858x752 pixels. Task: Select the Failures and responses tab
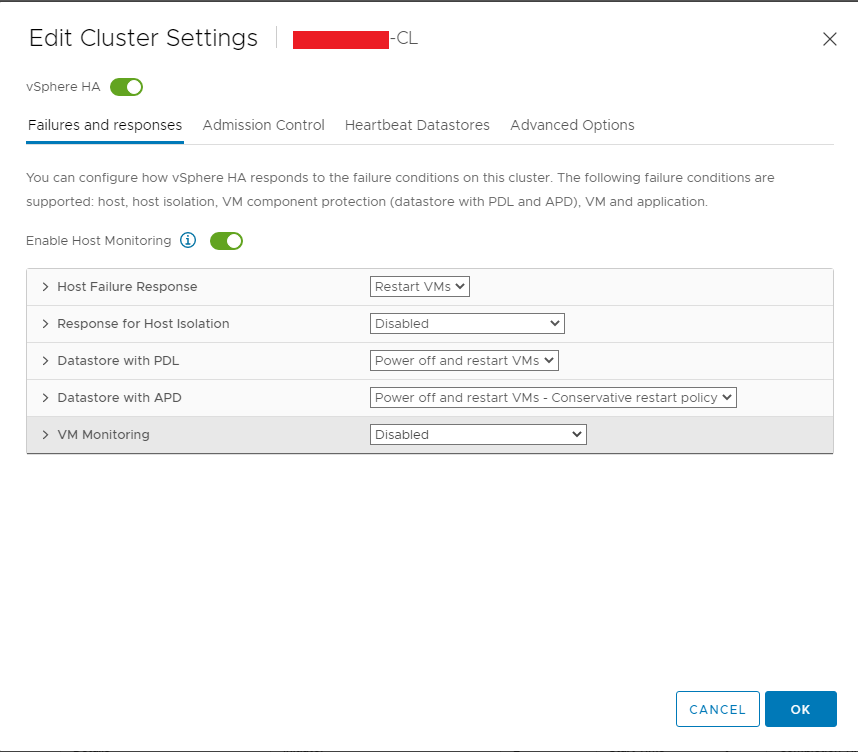pyautogui.click(x=105, y=125)
